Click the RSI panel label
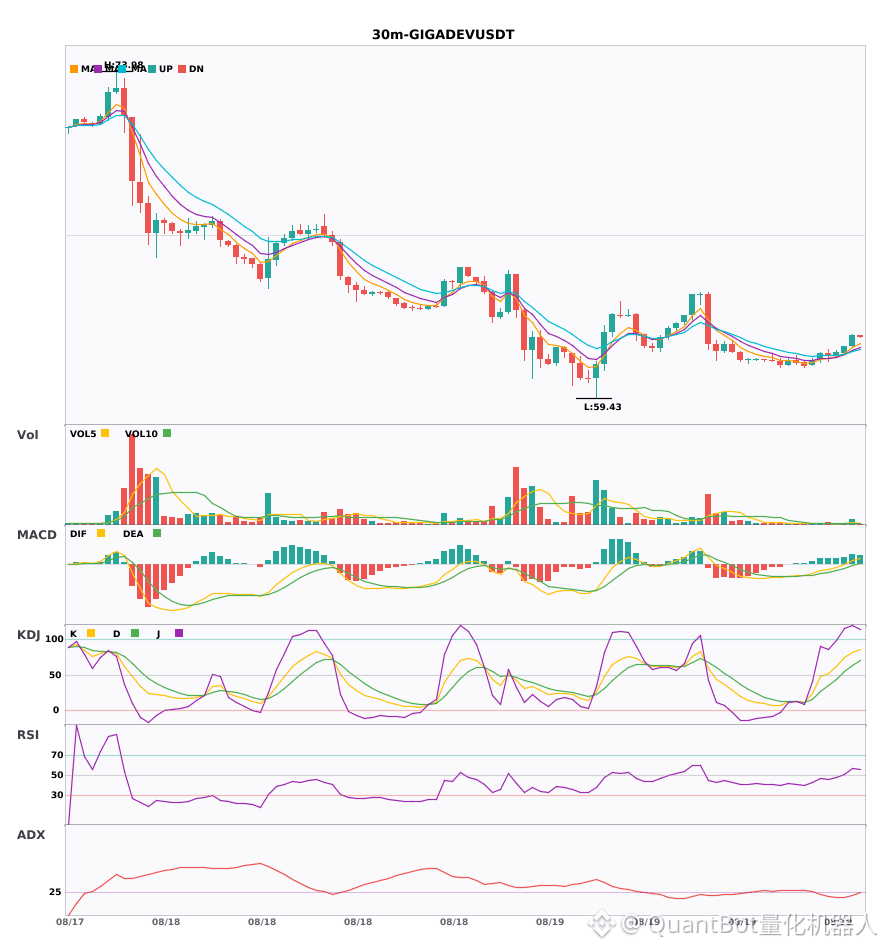 pyautogui.click(x=28, y=735)
